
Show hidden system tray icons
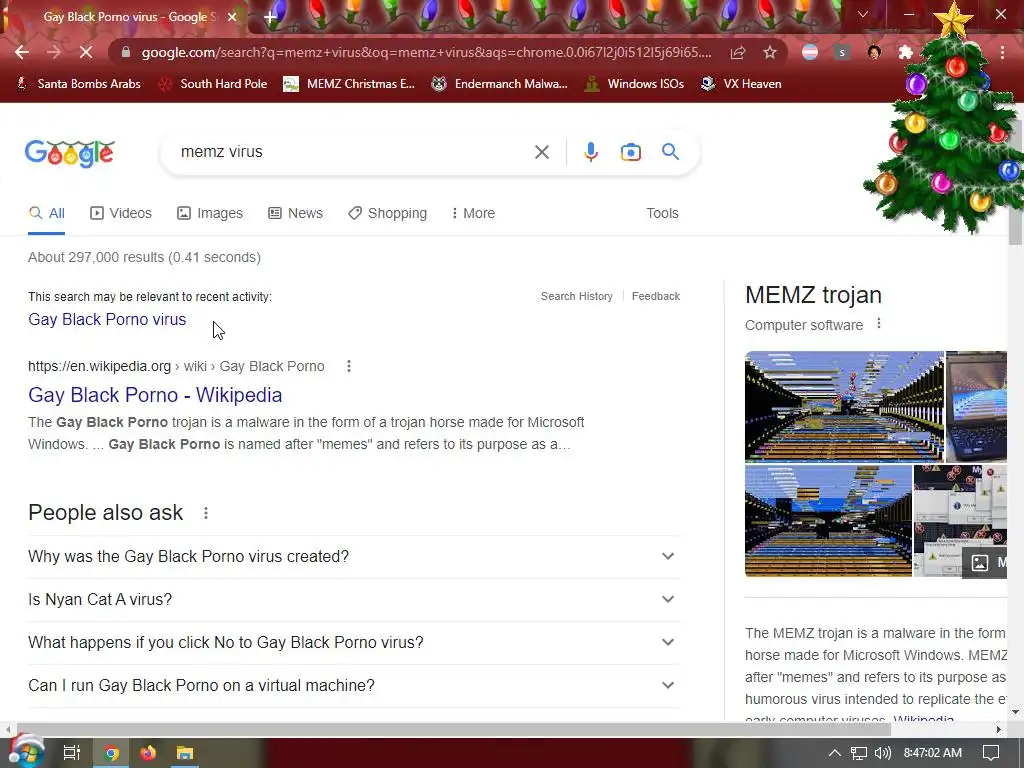click(834, 753)
